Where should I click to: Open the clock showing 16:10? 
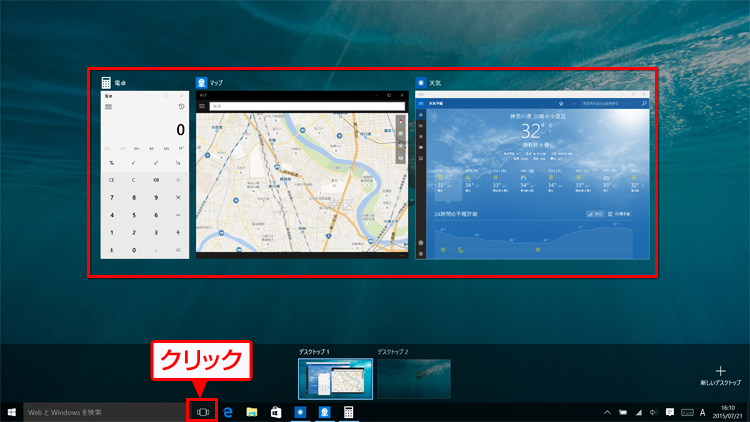(x=729, y=412)
